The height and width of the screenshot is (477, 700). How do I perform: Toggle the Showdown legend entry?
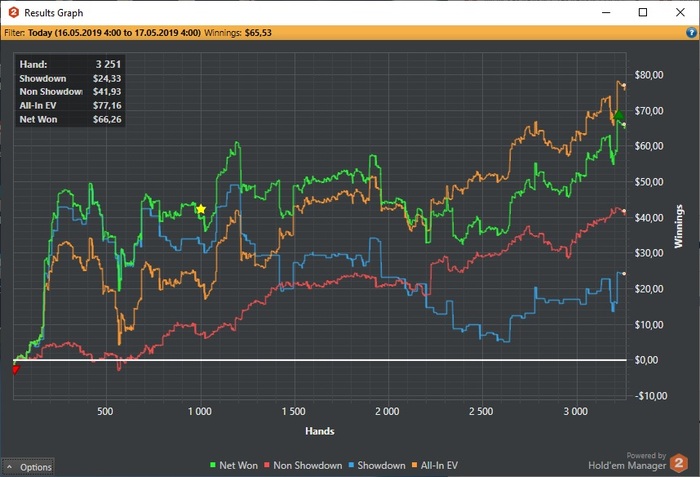pyautogui.click(x=377, y=465)
